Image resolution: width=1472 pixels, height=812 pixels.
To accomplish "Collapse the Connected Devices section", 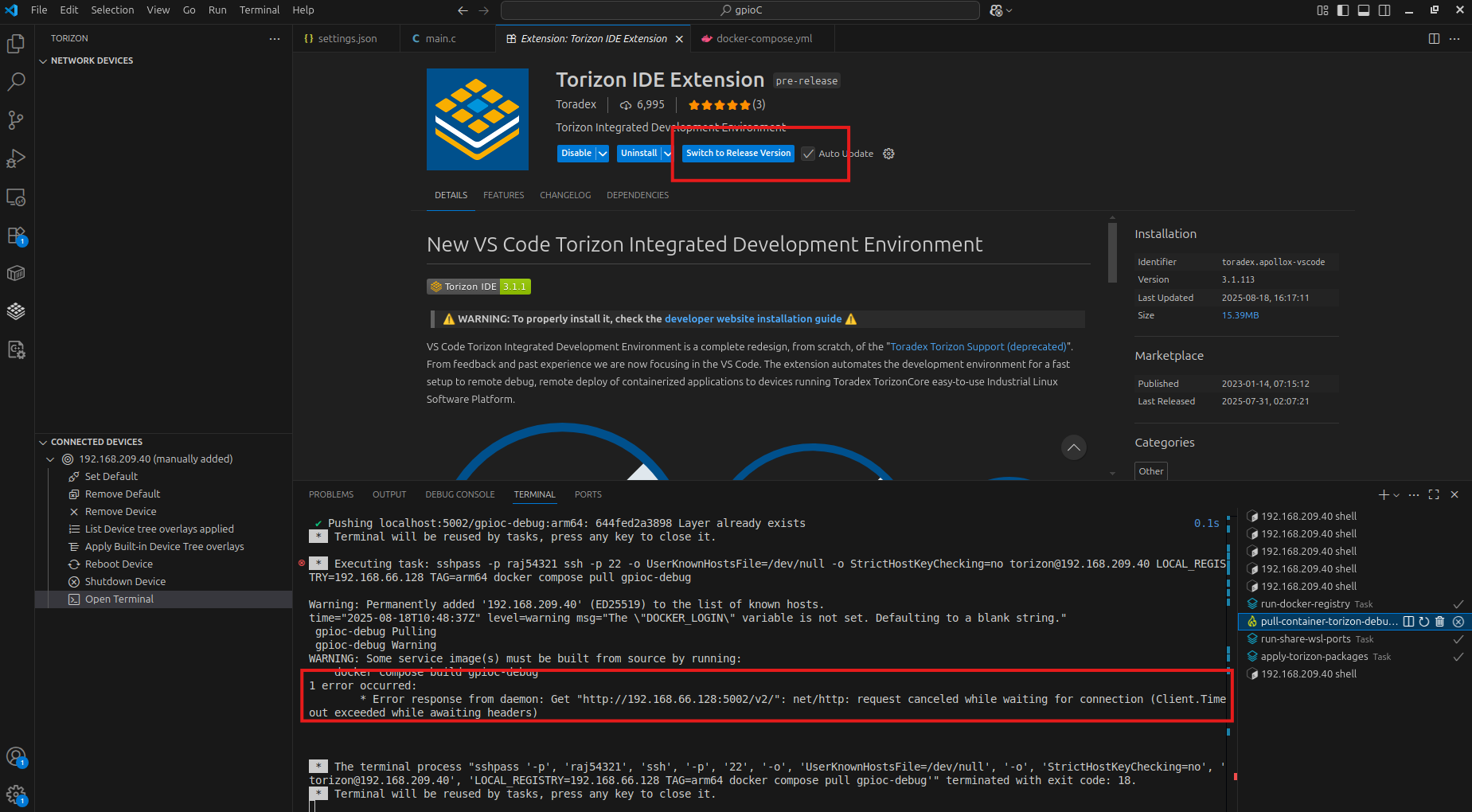I will [x=43, y=442].
